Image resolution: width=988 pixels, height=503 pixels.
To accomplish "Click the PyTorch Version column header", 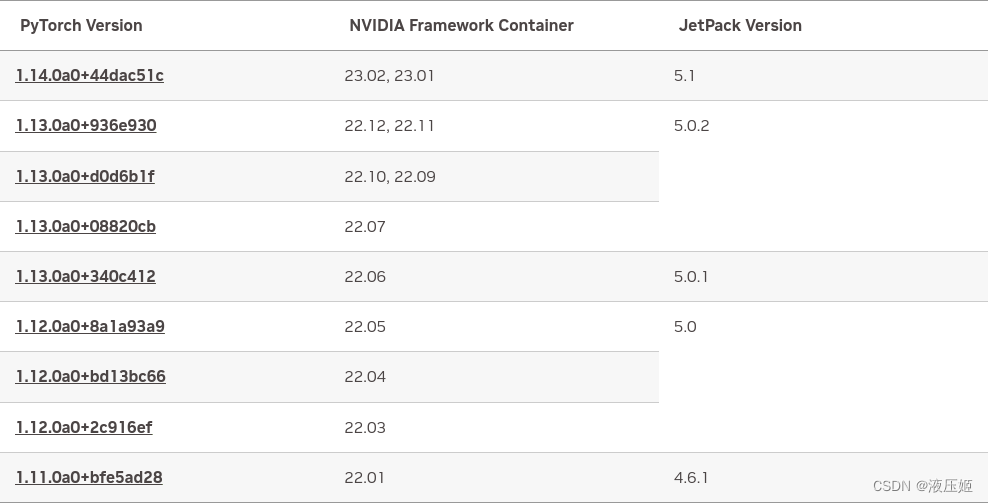I will tap(81, 26).
